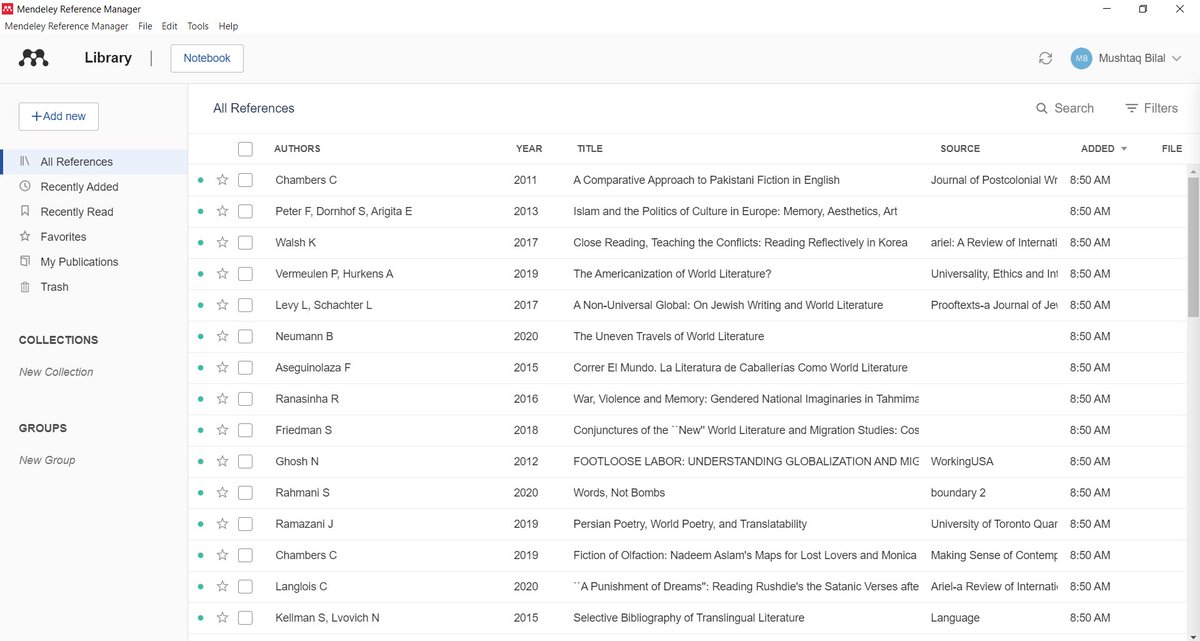Check the box for Langlois C
This screenshot has height=641, width=1200.
coord(245,586)
